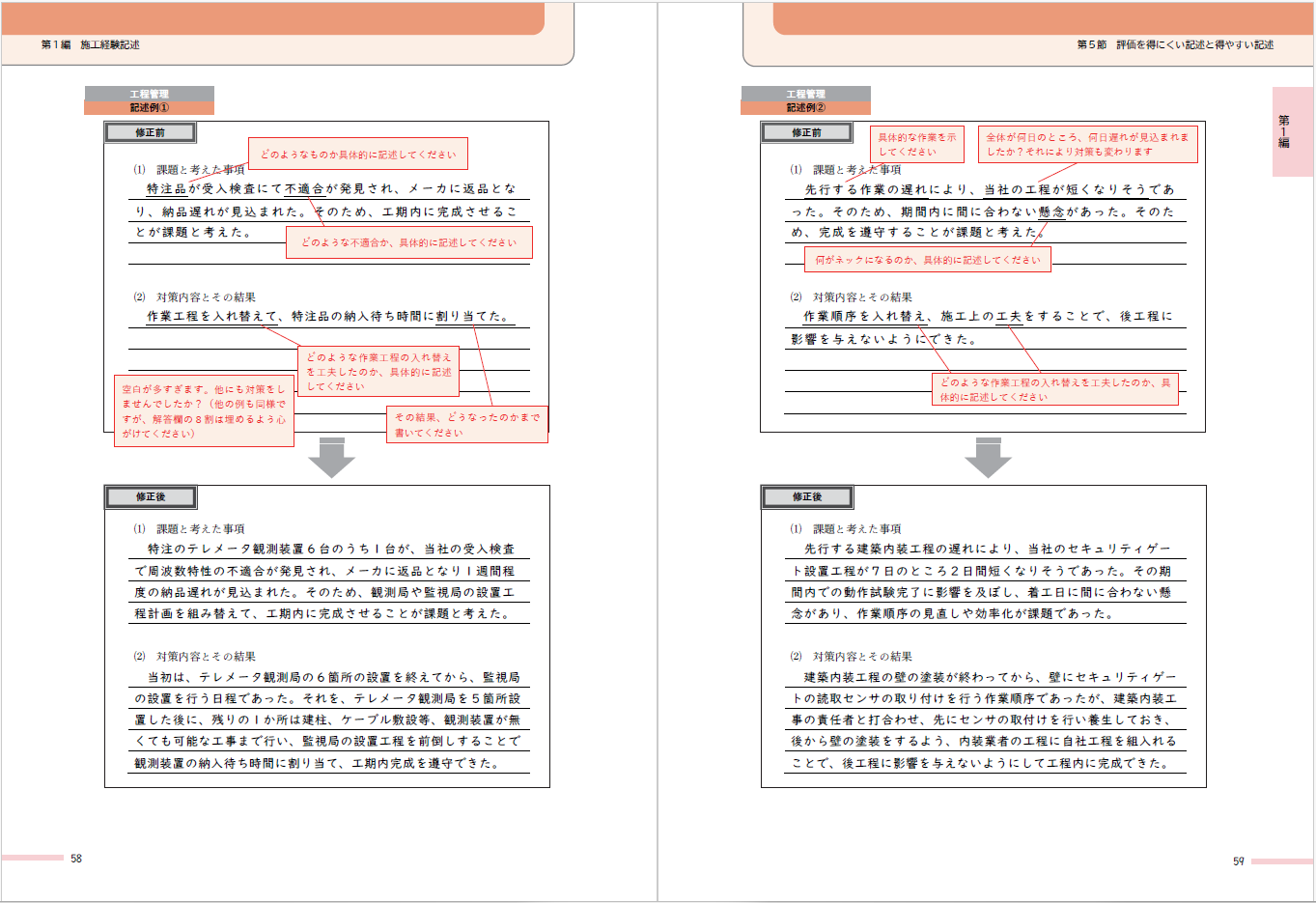Click the line starting "先行する建築内装工程の遅れにより"
The image size is (1316, 903).
(x=987, y=549)
